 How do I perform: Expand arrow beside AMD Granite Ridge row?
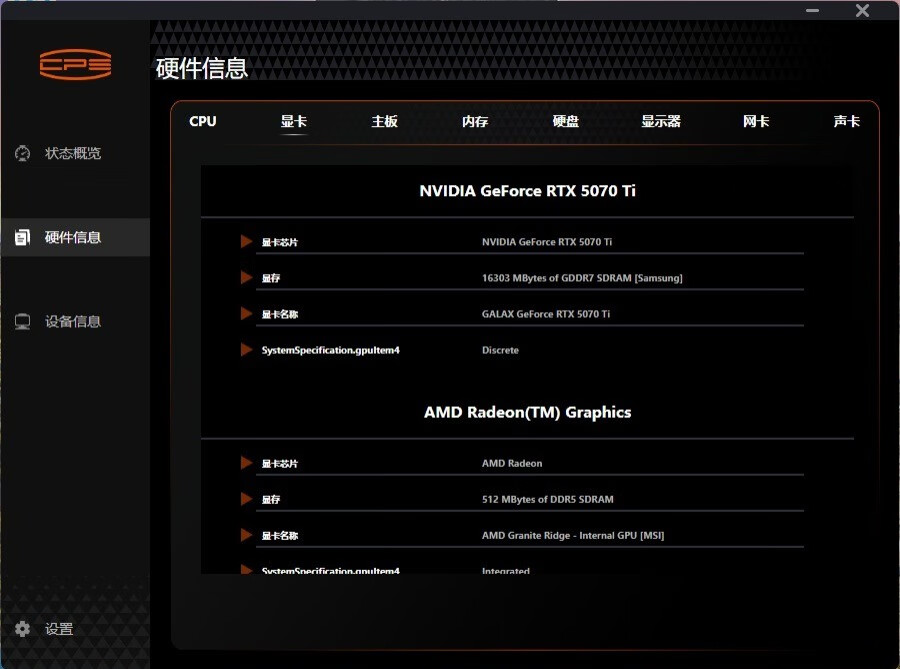pyautogui.click(x=246, y=535)
